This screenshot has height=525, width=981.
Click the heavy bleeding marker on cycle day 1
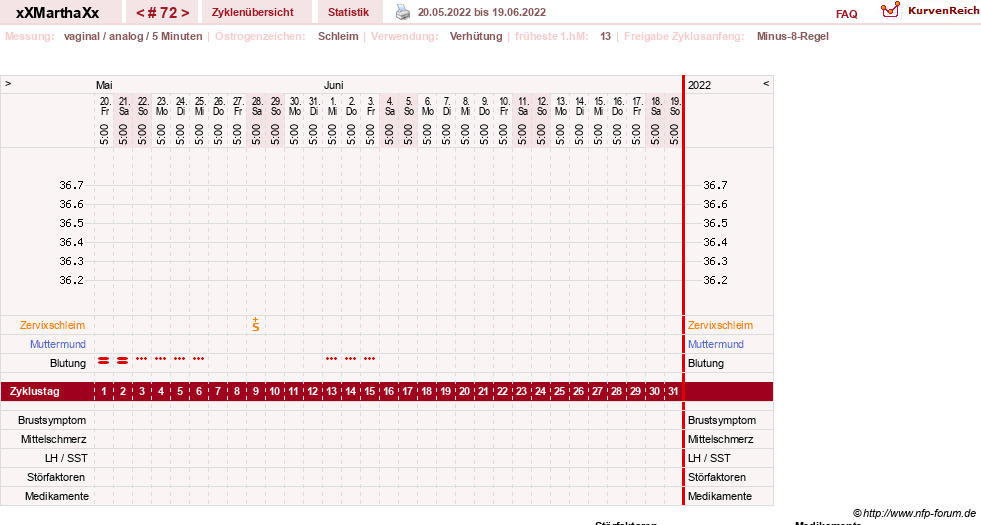tap(104, 360)
